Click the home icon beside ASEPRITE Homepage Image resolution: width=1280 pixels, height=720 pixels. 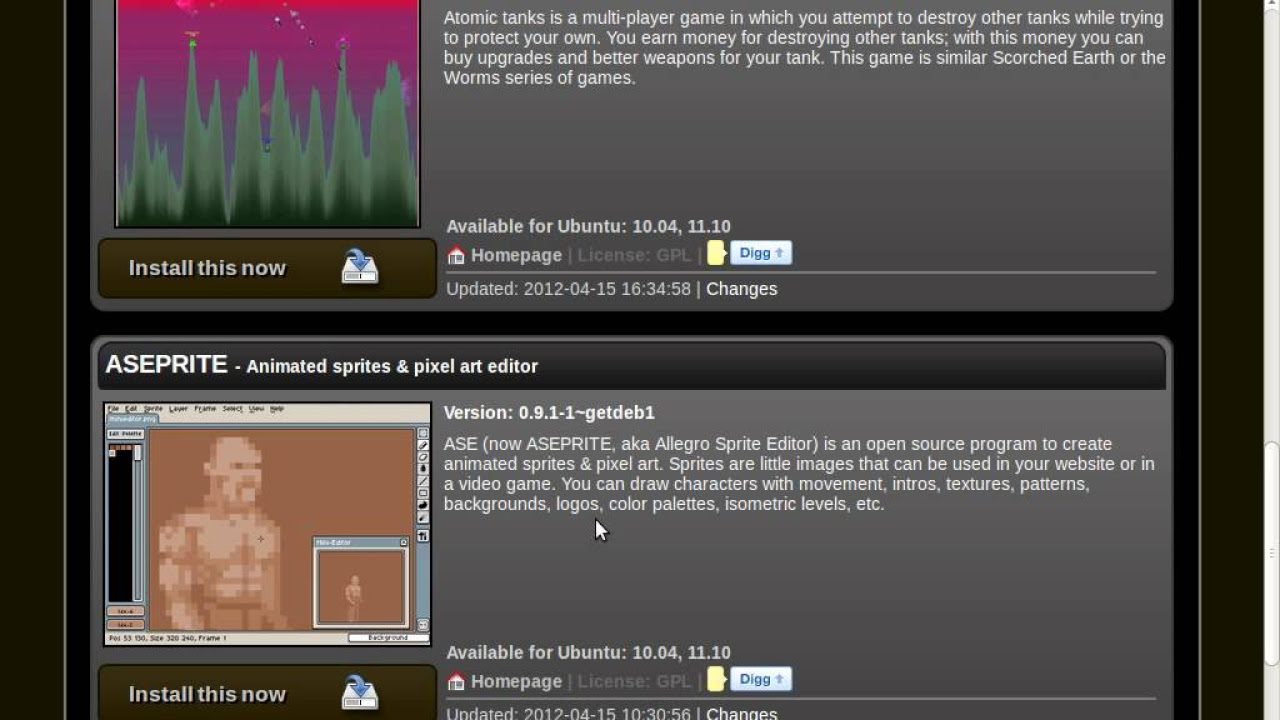tap(456, 682)
